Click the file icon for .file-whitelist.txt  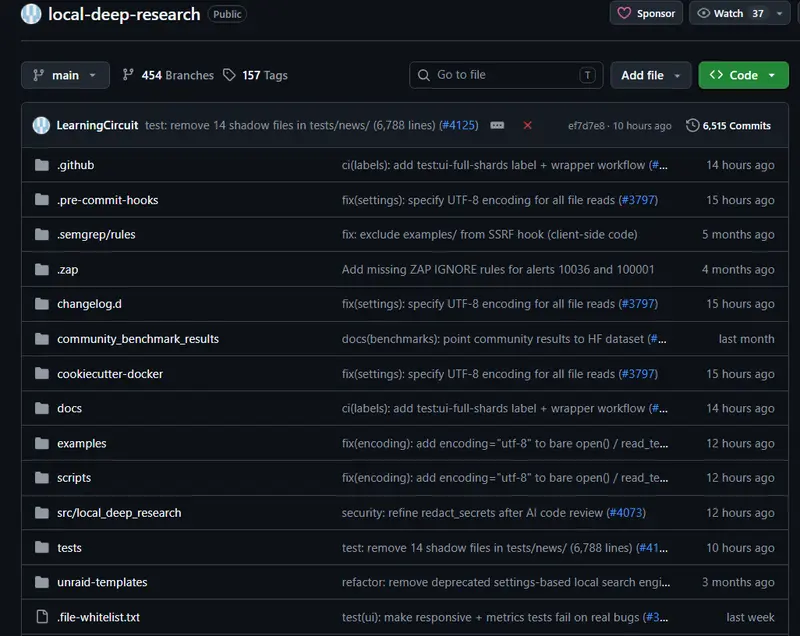pyautogui.click(x=42, y=617)
